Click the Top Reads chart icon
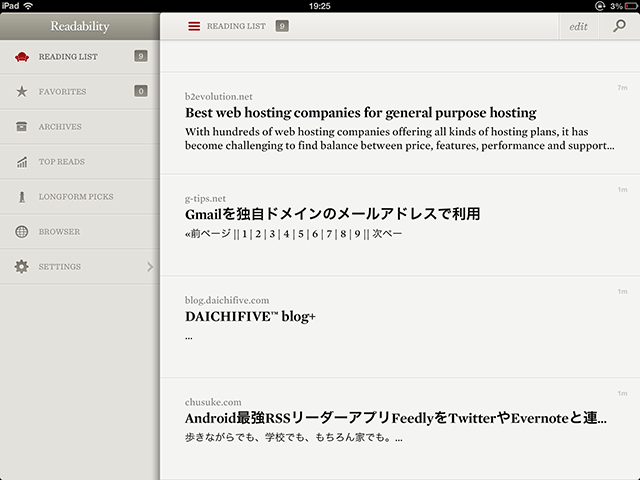This screenshot has height=480, width=640. point(22,162)
